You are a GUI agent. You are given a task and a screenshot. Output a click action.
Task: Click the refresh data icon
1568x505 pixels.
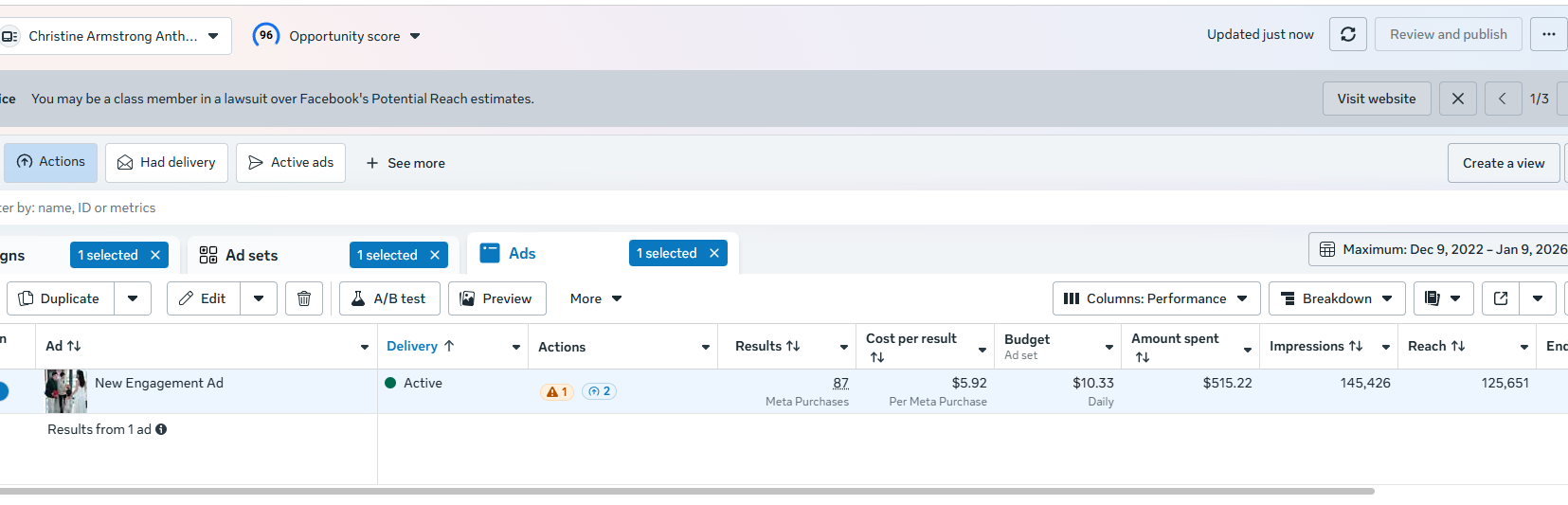1348,34
